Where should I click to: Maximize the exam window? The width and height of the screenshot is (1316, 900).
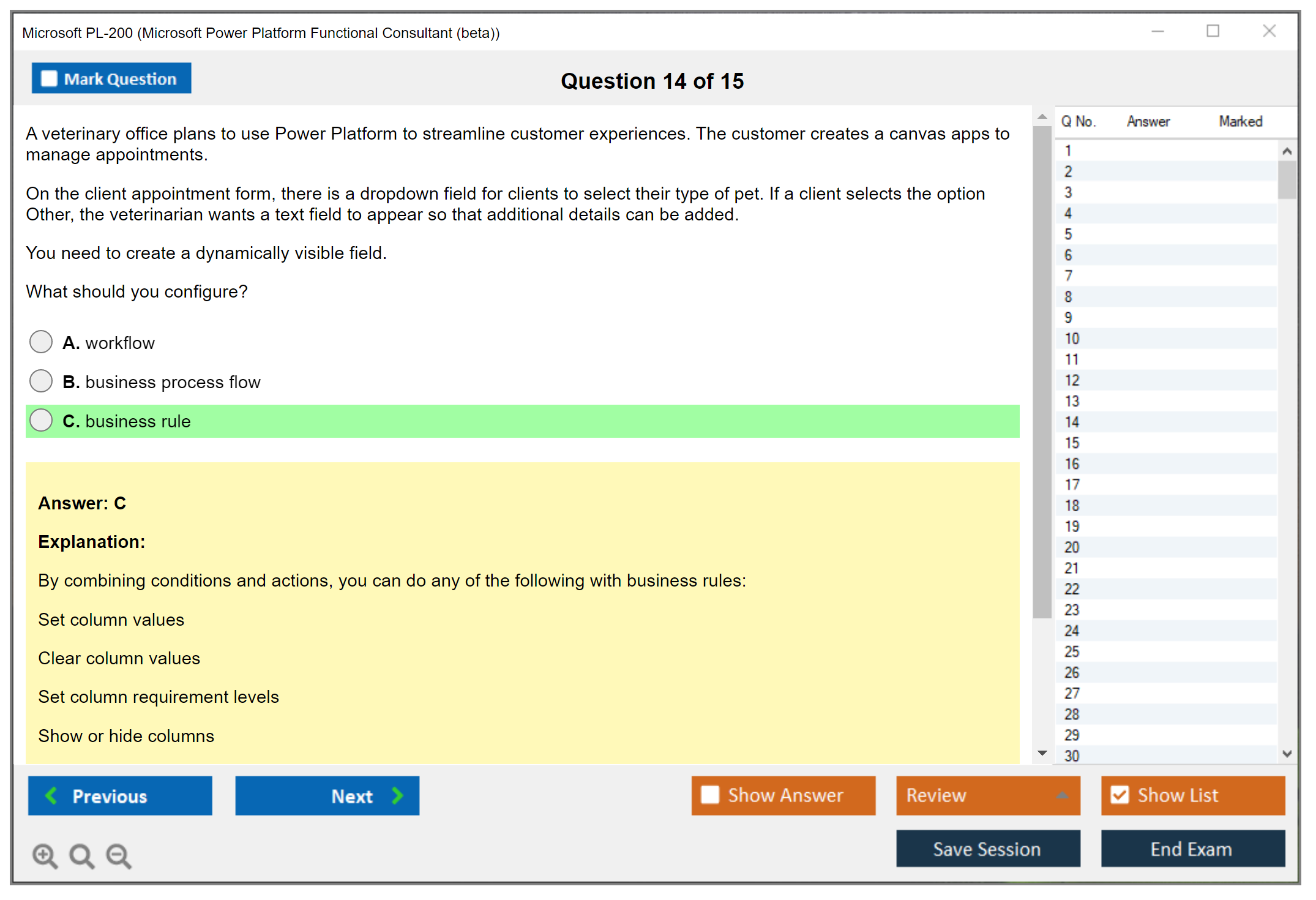click(1213, 31)
